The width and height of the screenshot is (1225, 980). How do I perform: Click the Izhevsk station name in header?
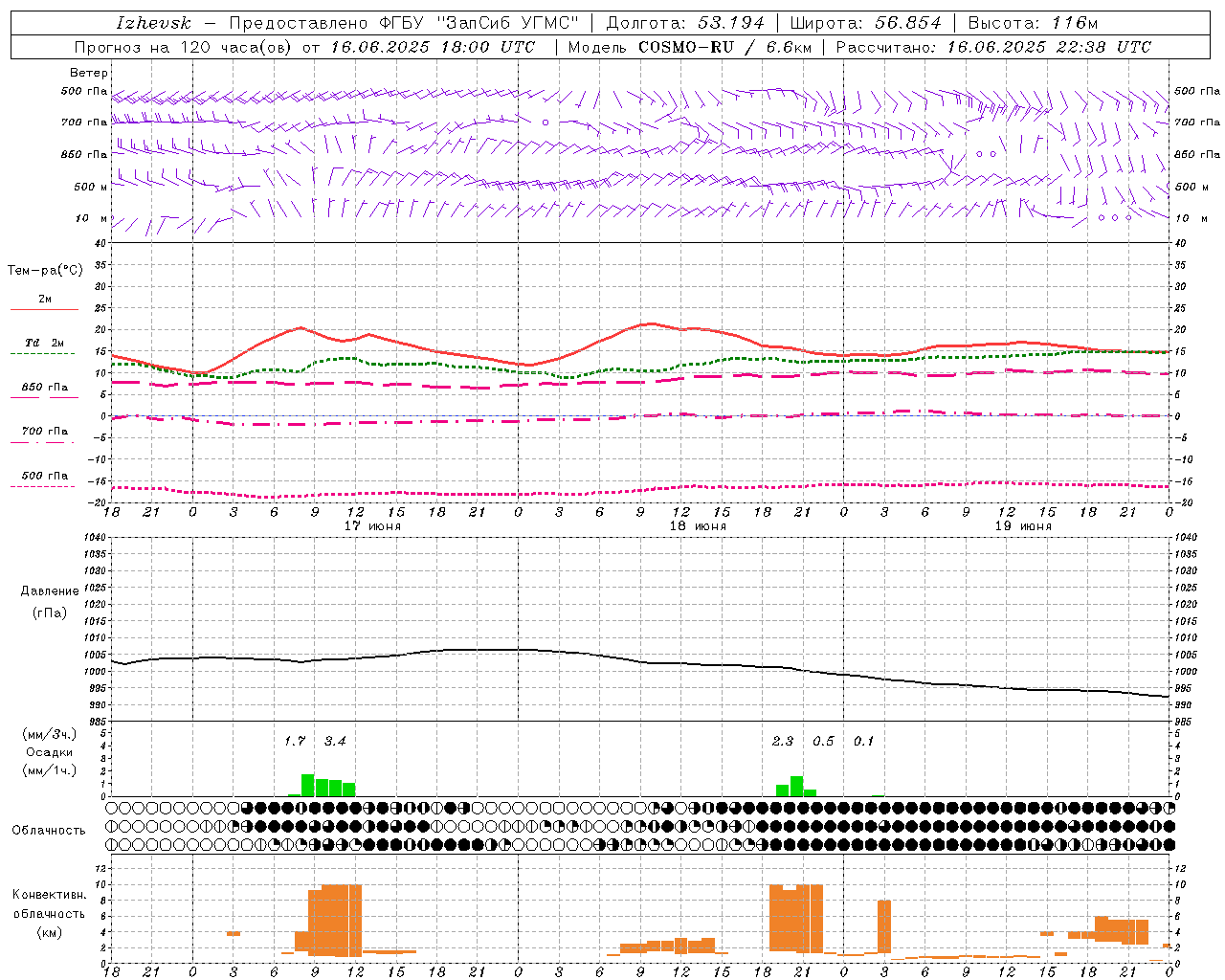[x=153, y=23]
